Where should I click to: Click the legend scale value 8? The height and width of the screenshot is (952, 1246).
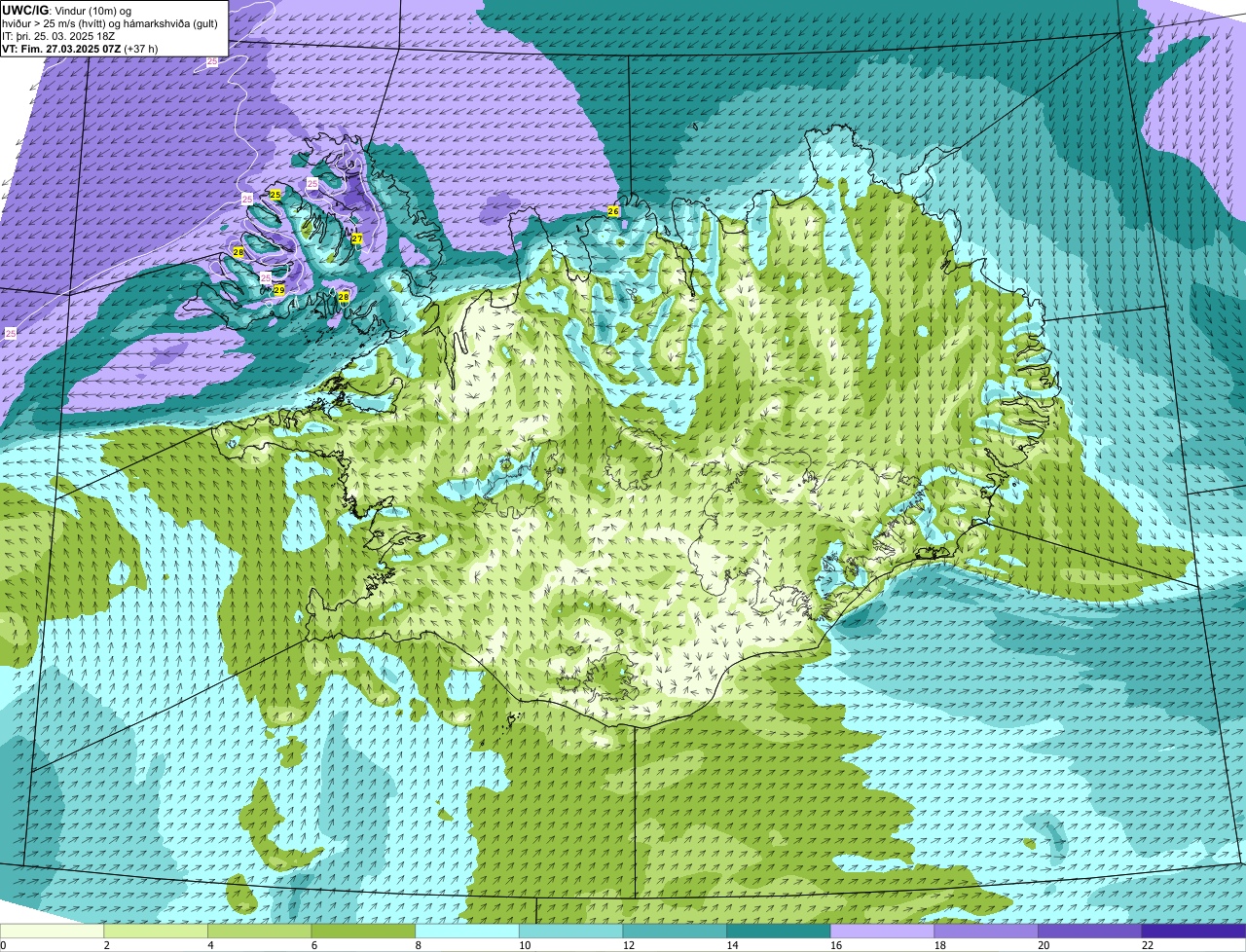click(419, 945)
